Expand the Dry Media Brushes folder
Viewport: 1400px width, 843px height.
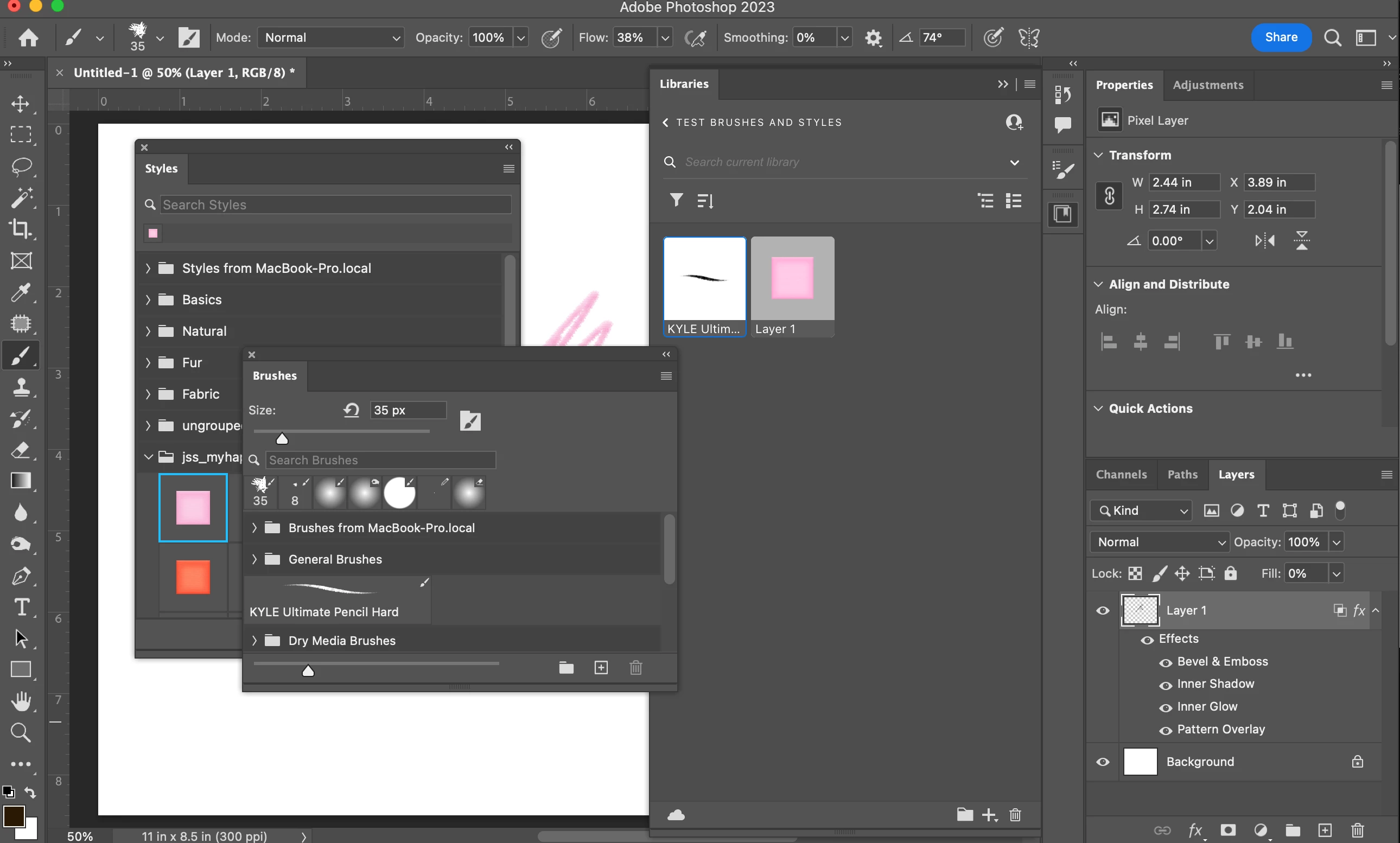point(254,641)
